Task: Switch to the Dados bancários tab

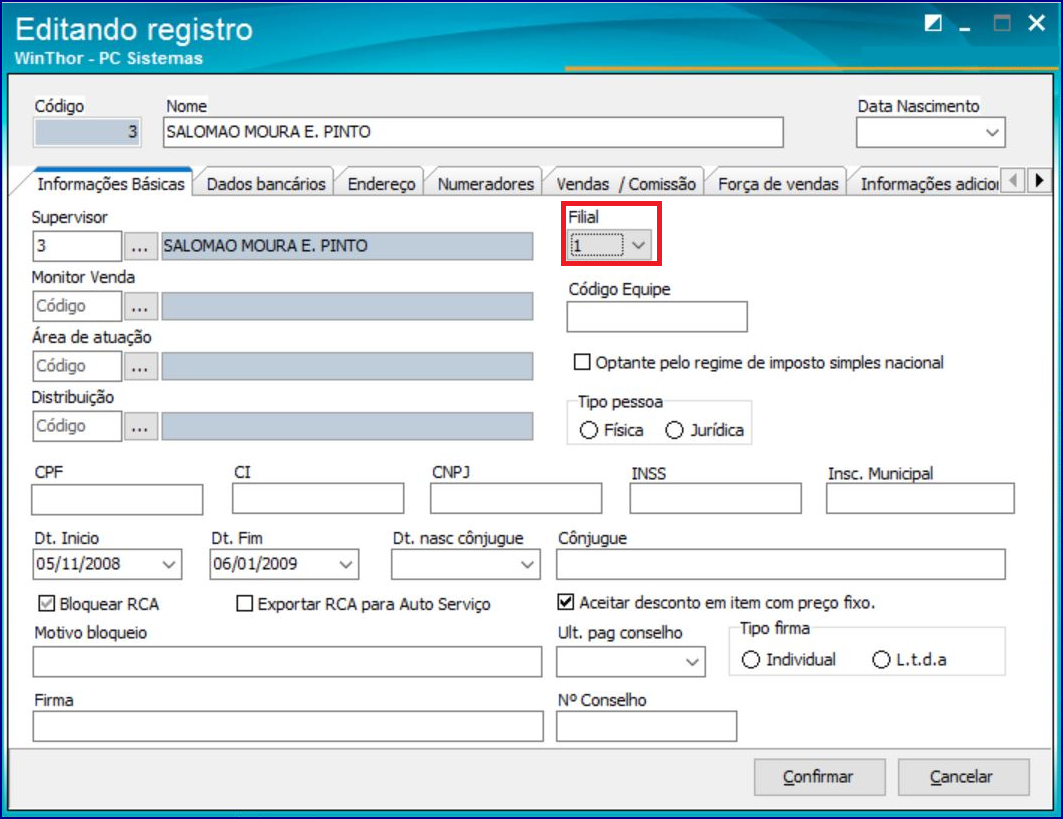Action: (x=266, y=184)
